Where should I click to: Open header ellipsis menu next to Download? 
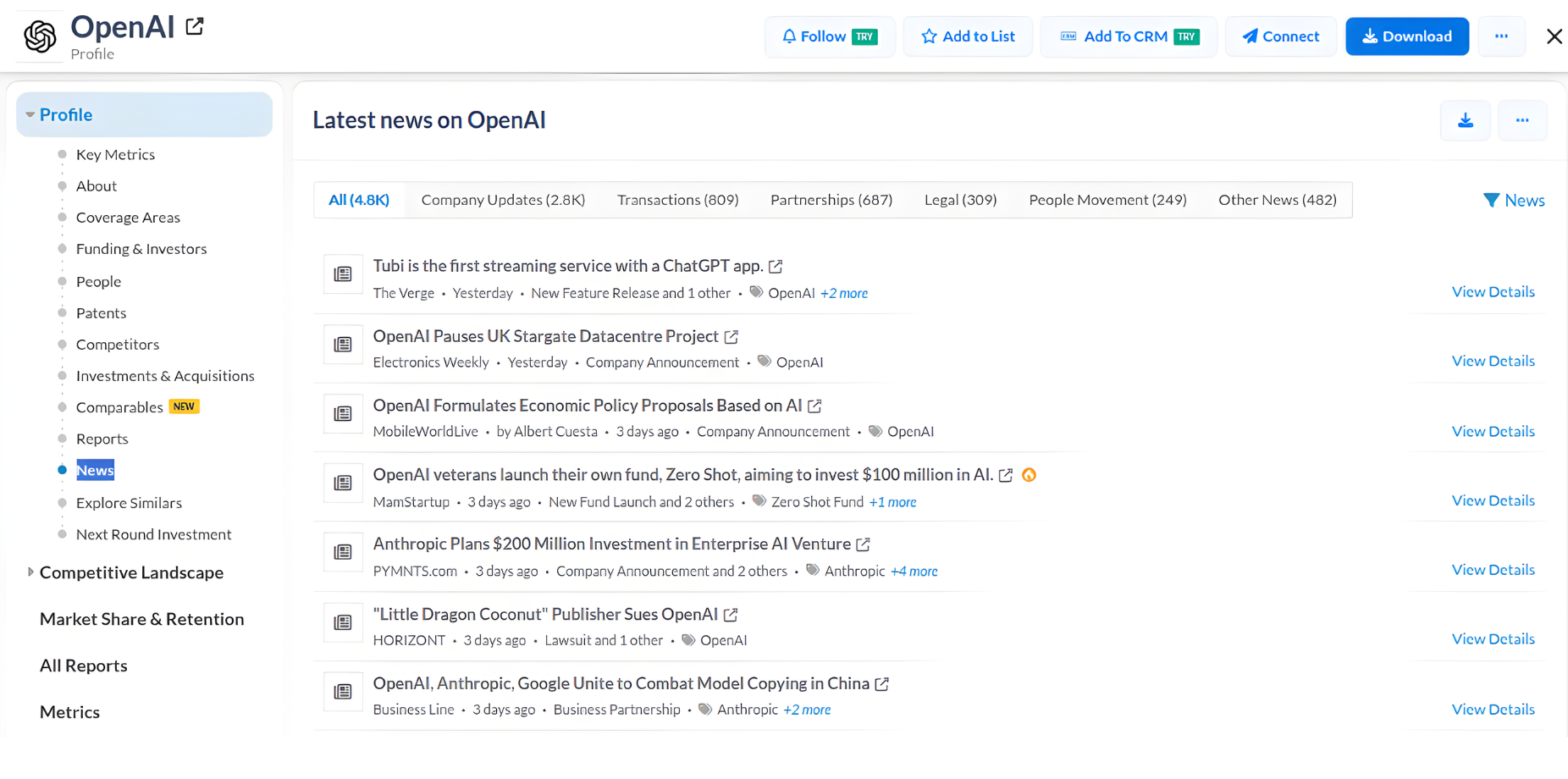coord(1501,36)
